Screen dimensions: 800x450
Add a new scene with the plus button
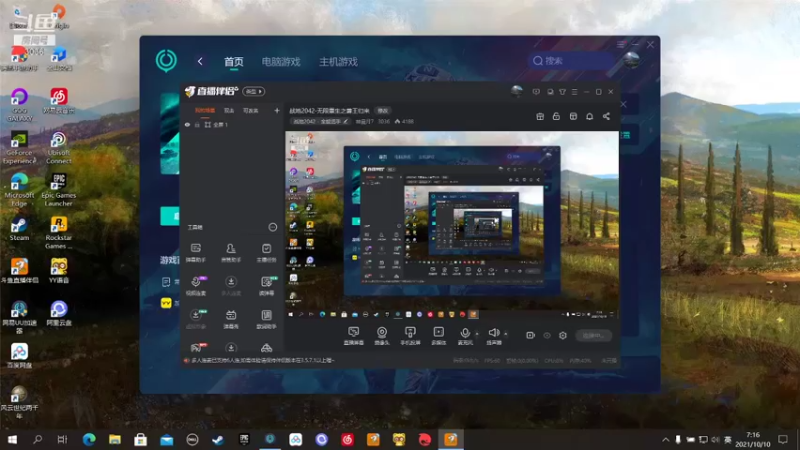277,110
